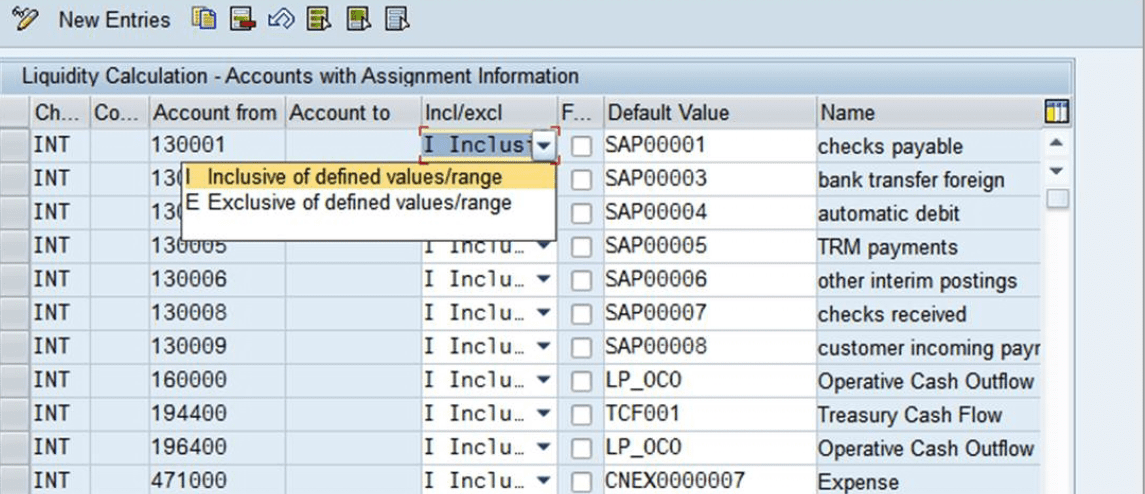Open the Incl/excl dropdown in the 194400 row
Viewport: 1145px width, 494px height.
point(543,415)
